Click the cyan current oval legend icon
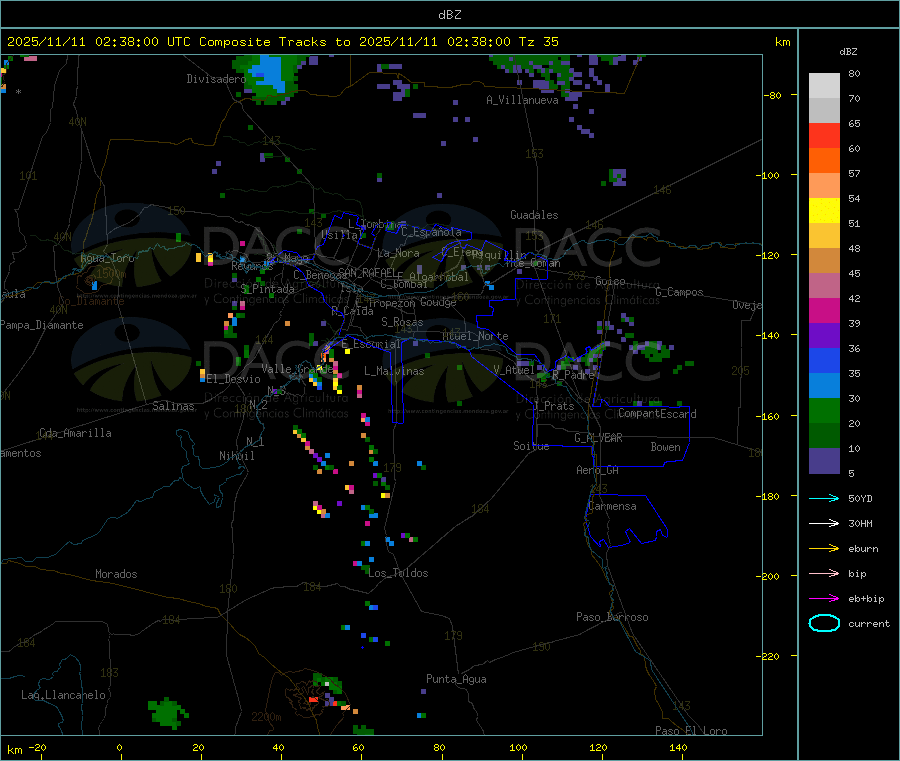The height and width of the screenshot is (761, 900). [x=824, y=623]
